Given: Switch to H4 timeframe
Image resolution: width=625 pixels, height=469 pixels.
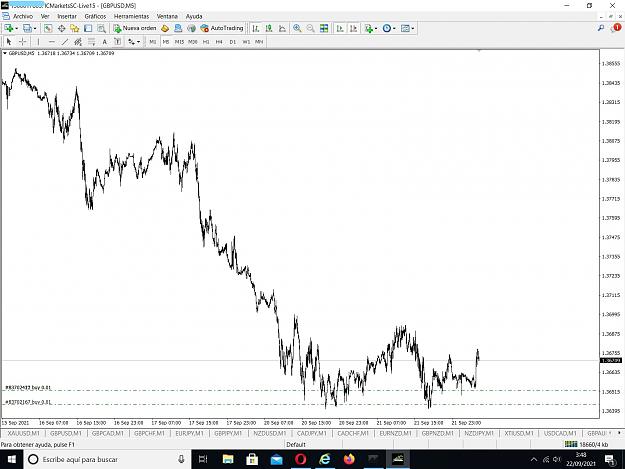Looking at the screenshot, I should tap(219, 41).
